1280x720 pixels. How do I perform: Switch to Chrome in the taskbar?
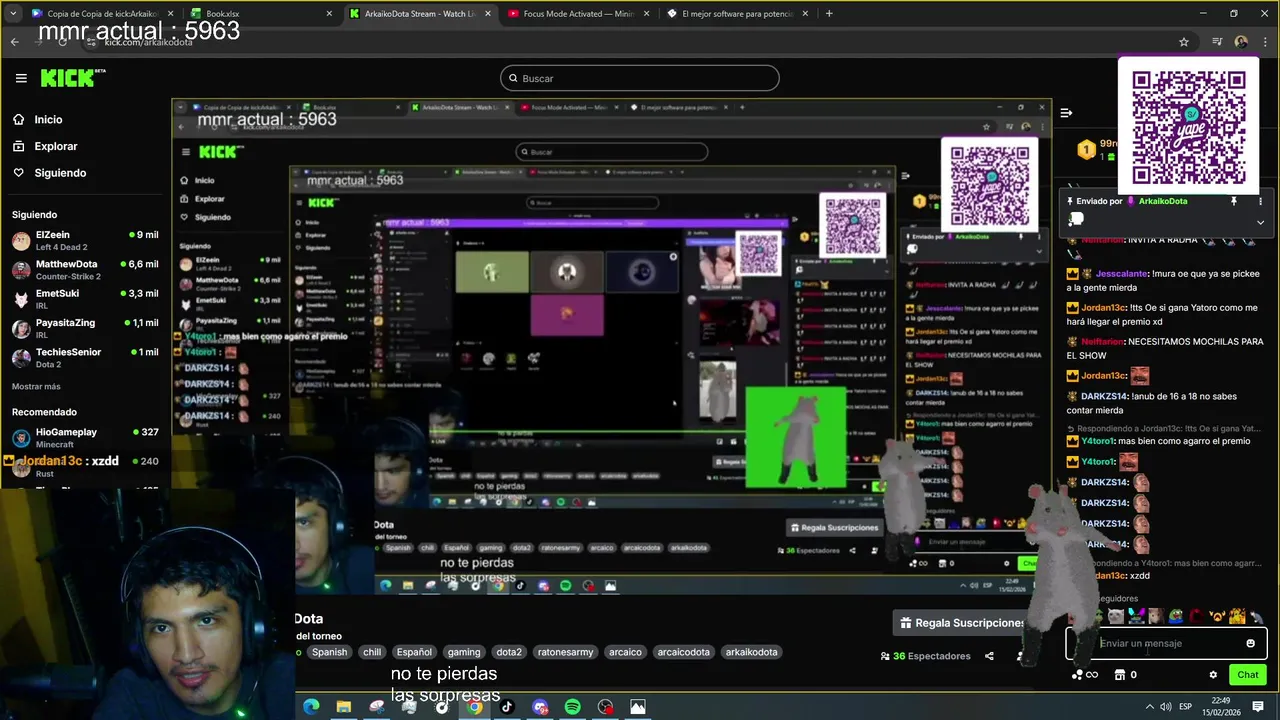click(x=475, y=707)
